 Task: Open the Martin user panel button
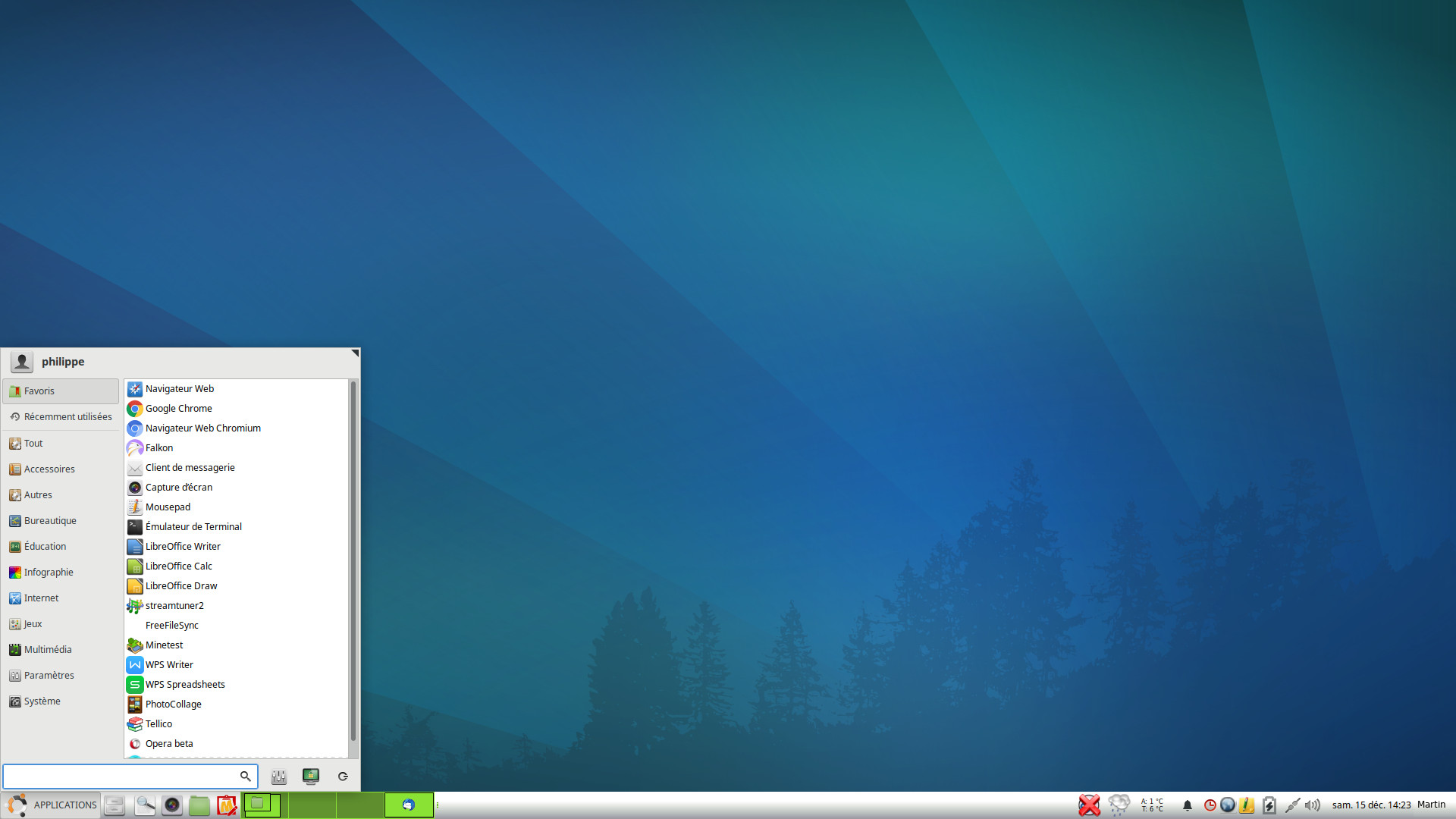1431,805
